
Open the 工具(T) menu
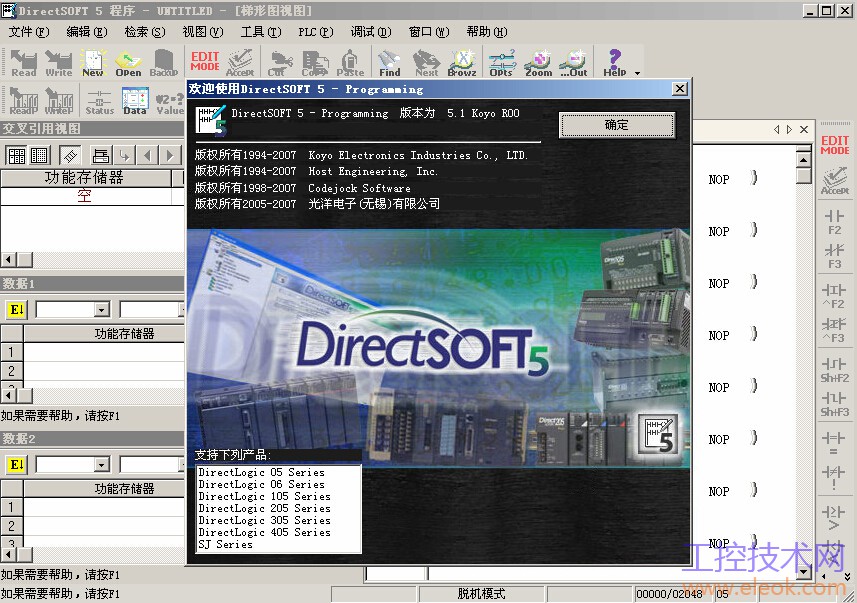pyautogui.click(x=261, y=32)
